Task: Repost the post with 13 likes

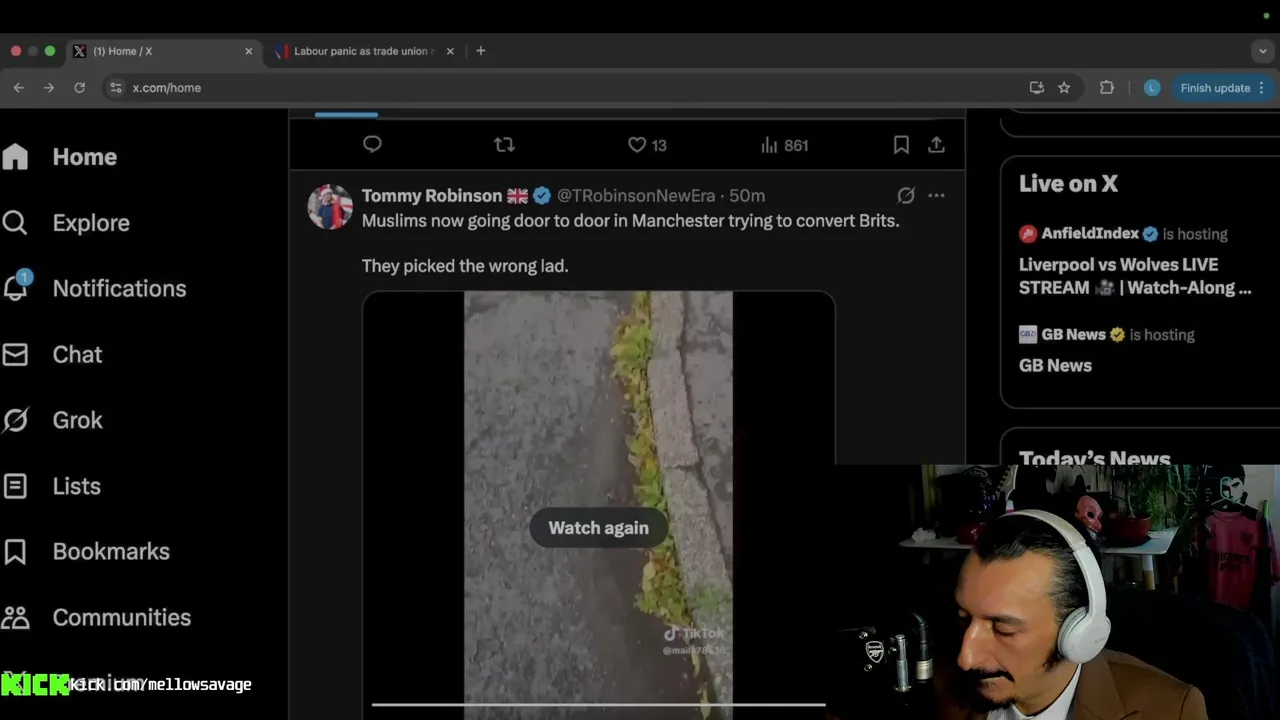Action: (x=504, y=145)
